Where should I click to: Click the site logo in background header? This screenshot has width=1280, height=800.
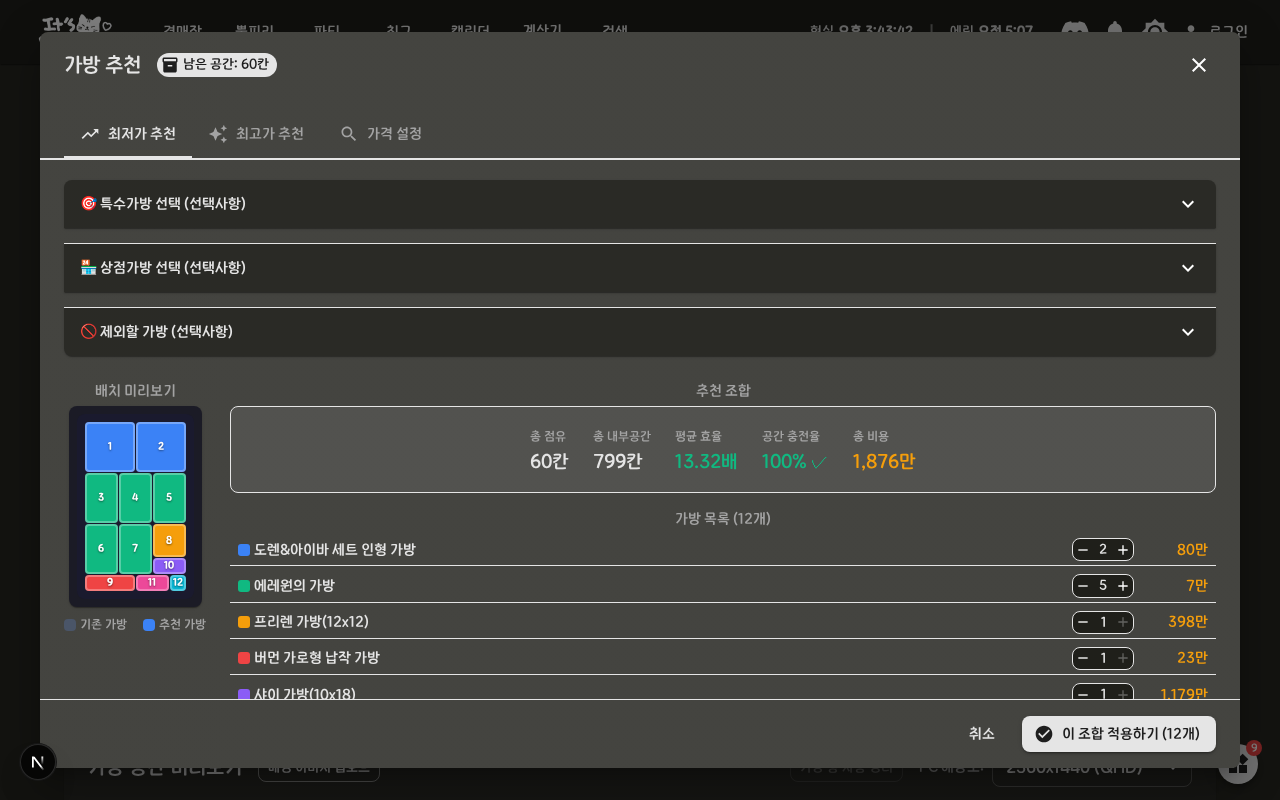point(77,26)
